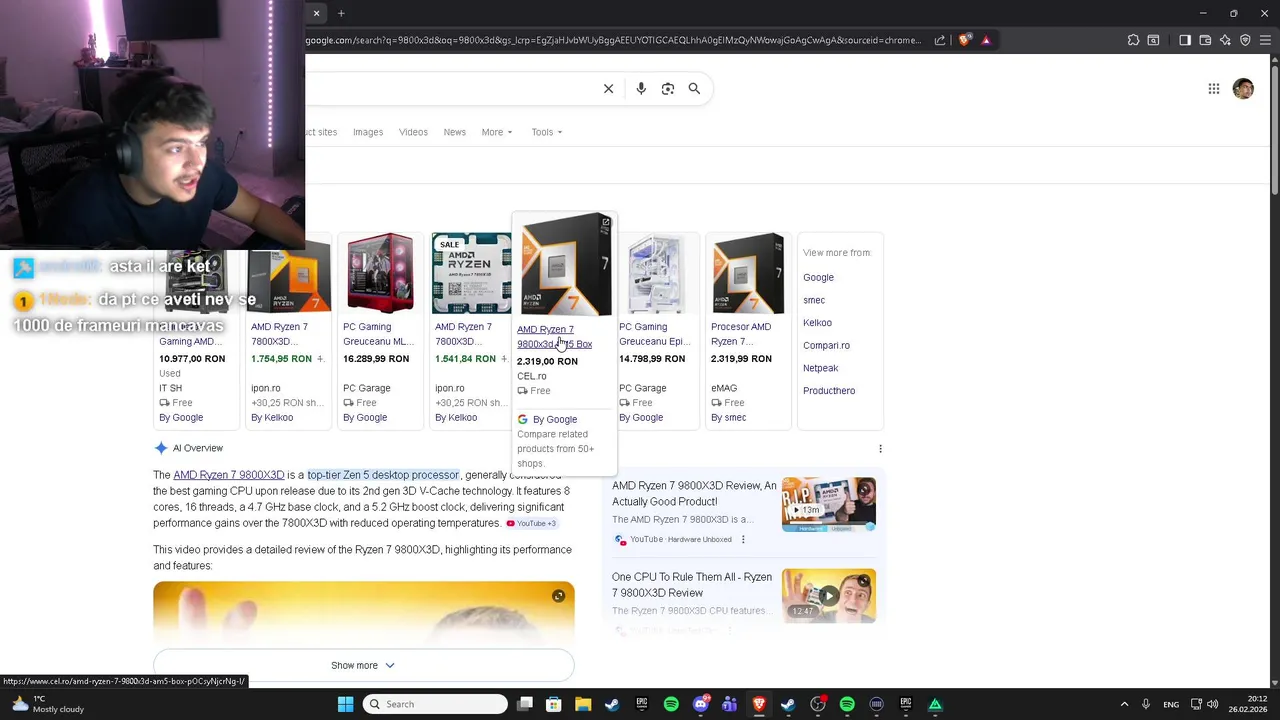The width and height of the screenshot is (1280, 720).
Task: View more products from Google
Action: click(x=818, y=278)
